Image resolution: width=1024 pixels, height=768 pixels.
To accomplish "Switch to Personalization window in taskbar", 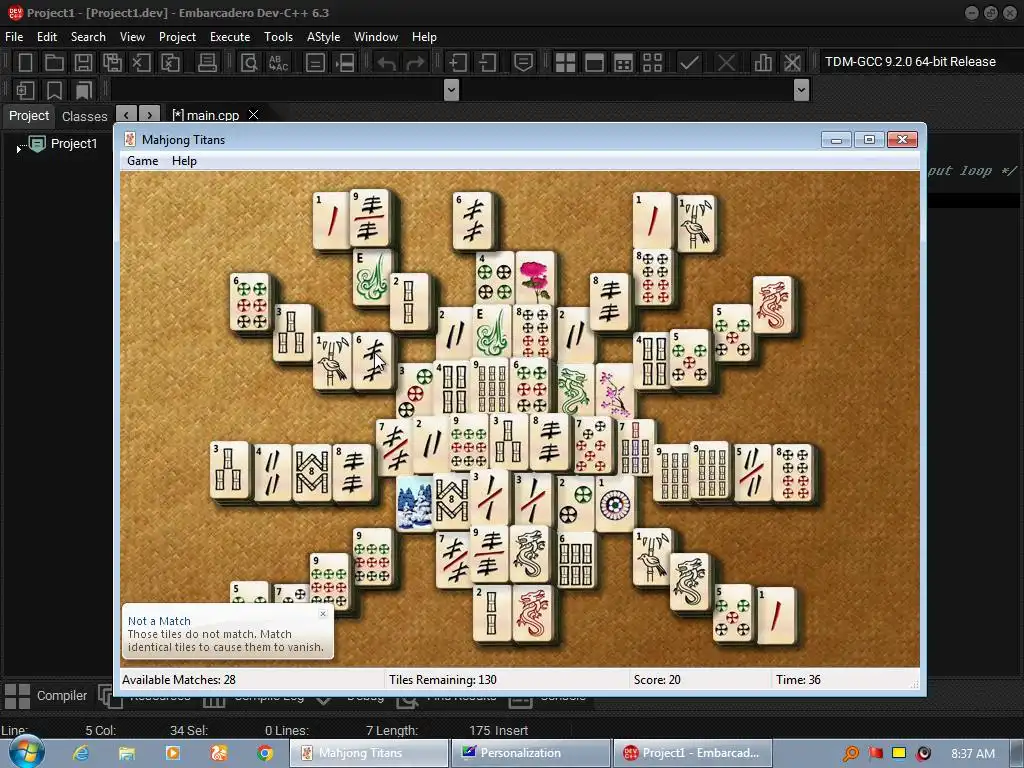I will tap(530, 753).
